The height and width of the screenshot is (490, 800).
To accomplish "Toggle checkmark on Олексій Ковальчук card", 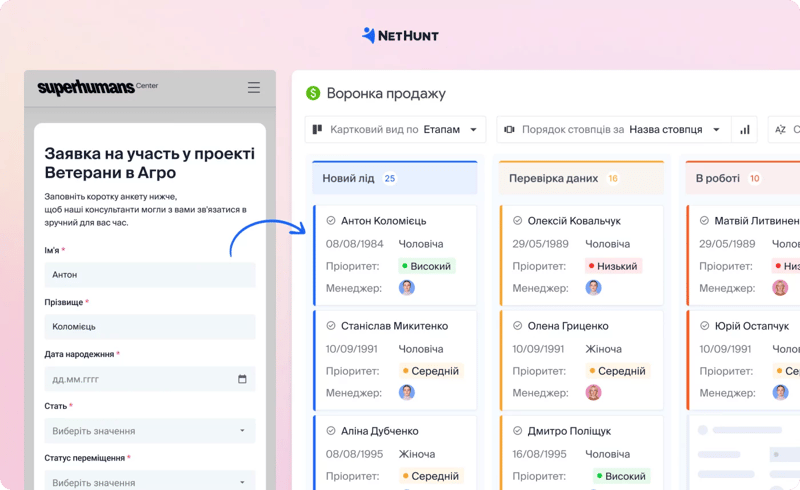I will pyautogui.click(x=517, y=221).
